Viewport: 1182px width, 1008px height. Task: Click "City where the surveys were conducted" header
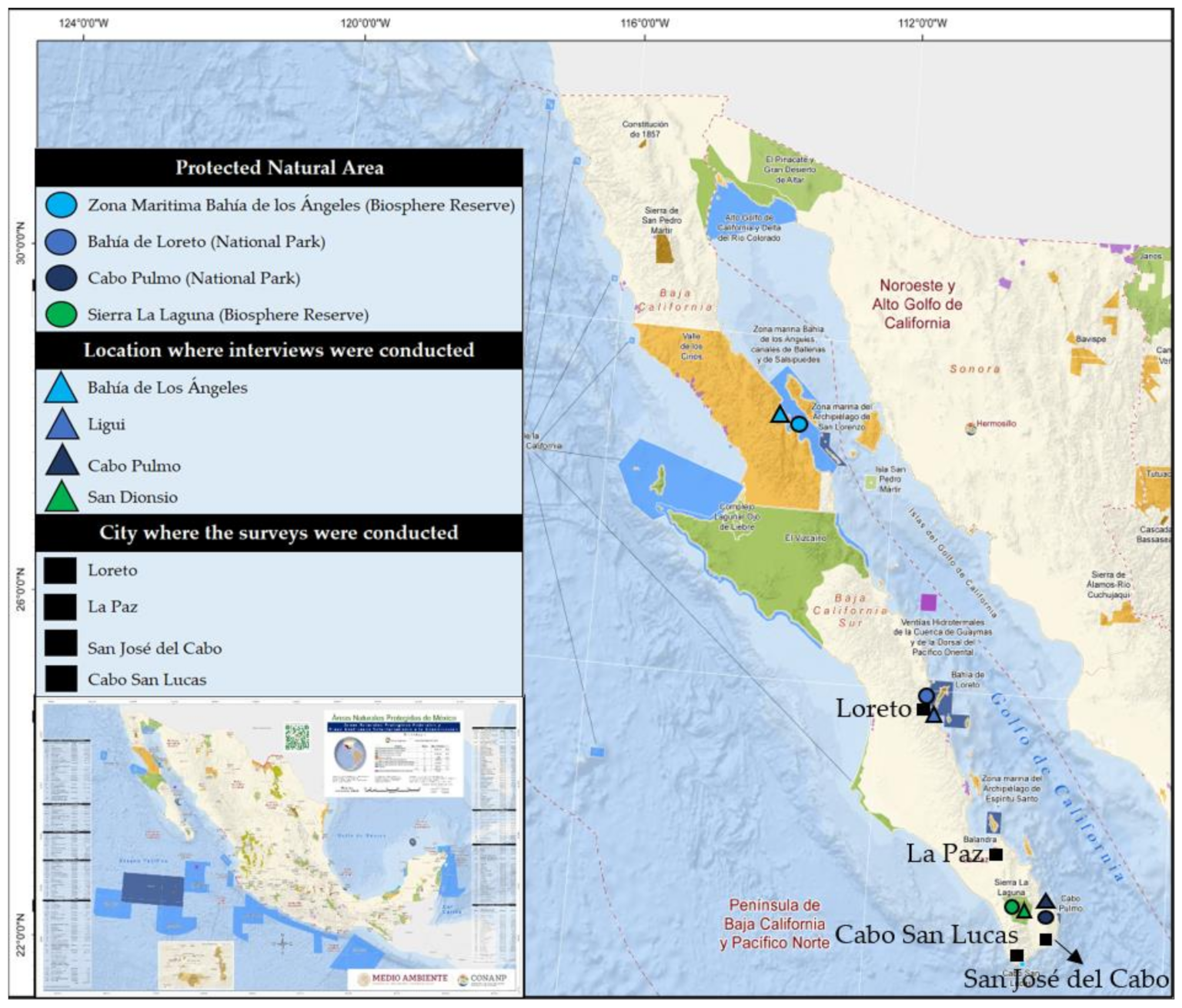pyautogui.click(x=279, y=532)
